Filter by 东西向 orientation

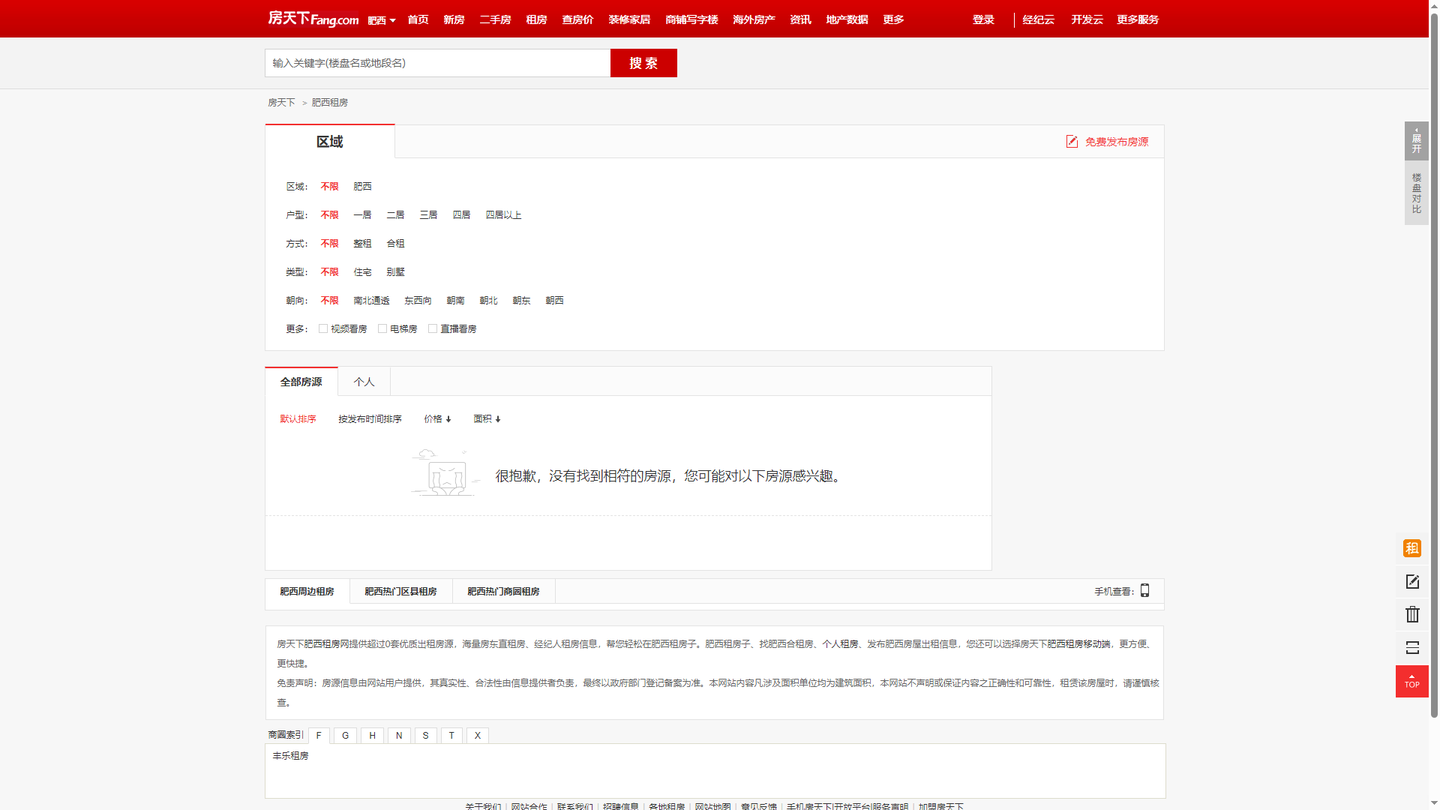pos(418,301)
